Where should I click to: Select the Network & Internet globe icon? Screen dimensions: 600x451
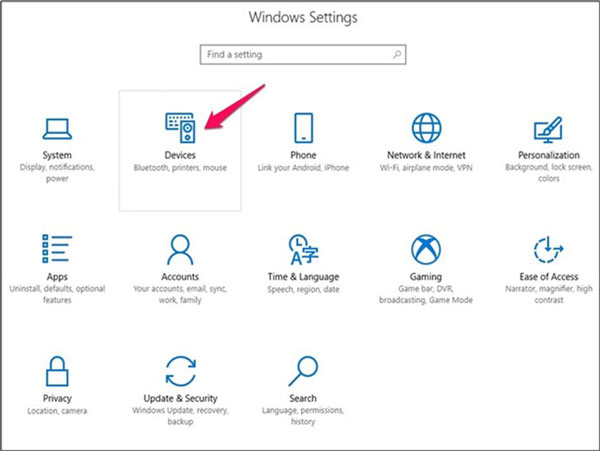coord(426,128)
